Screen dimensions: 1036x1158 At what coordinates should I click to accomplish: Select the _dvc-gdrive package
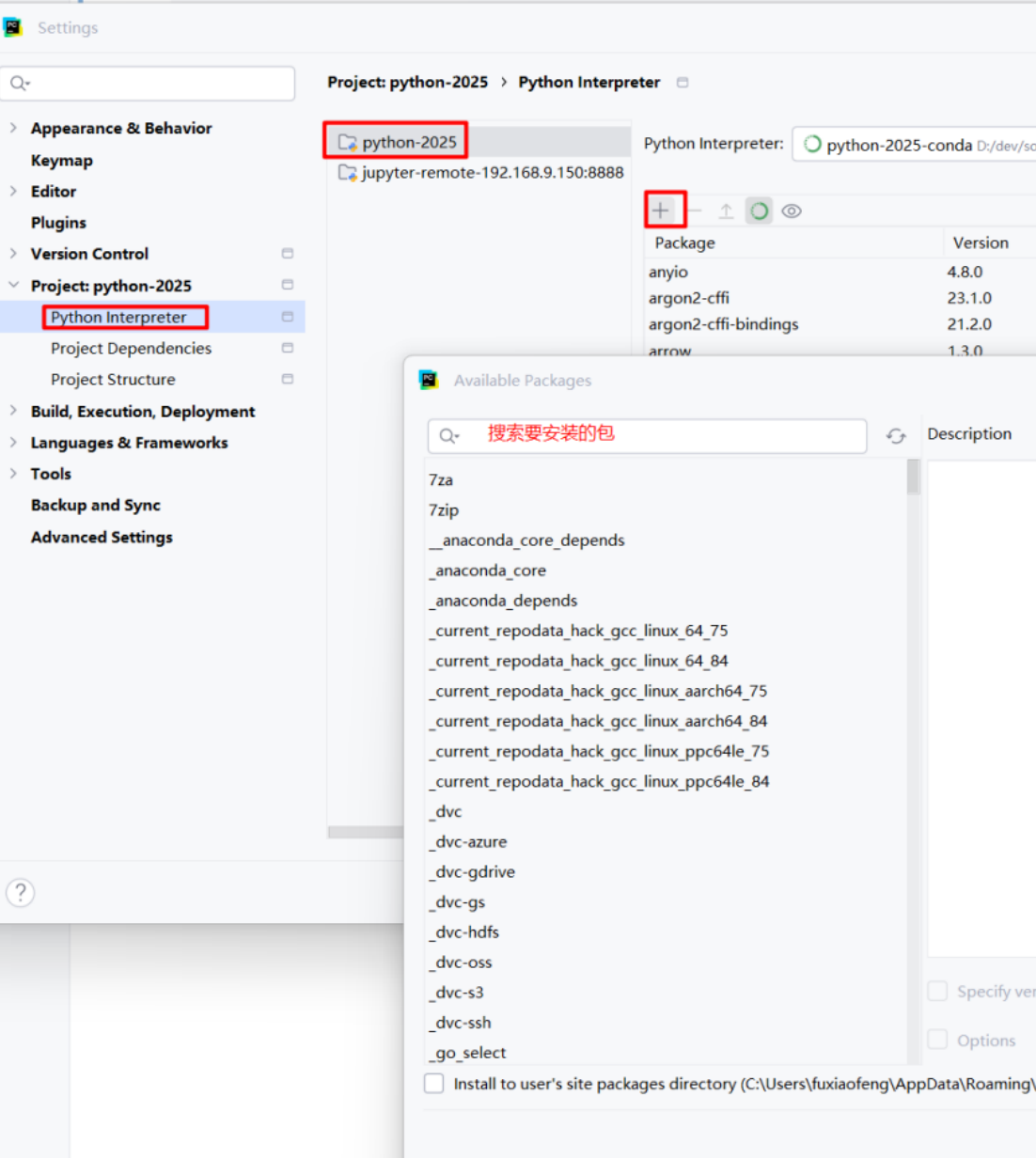[x=666, y=871]
